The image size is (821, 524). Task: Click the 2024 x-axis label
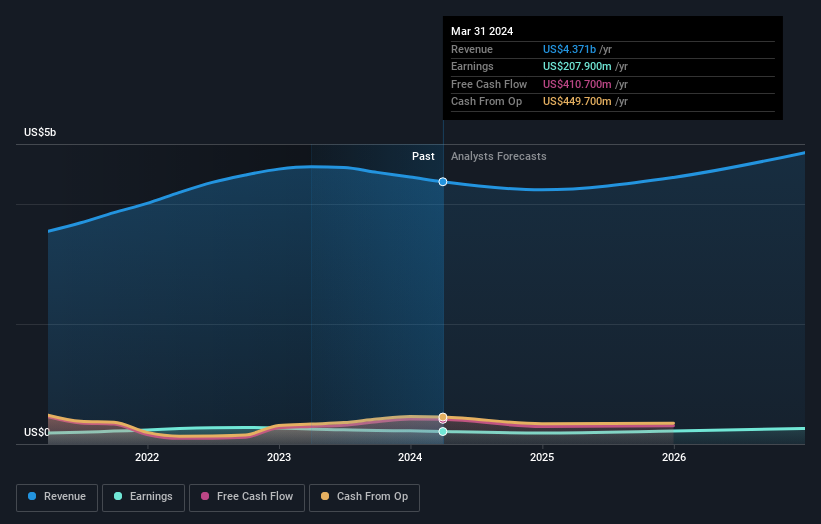pos(410,458)
